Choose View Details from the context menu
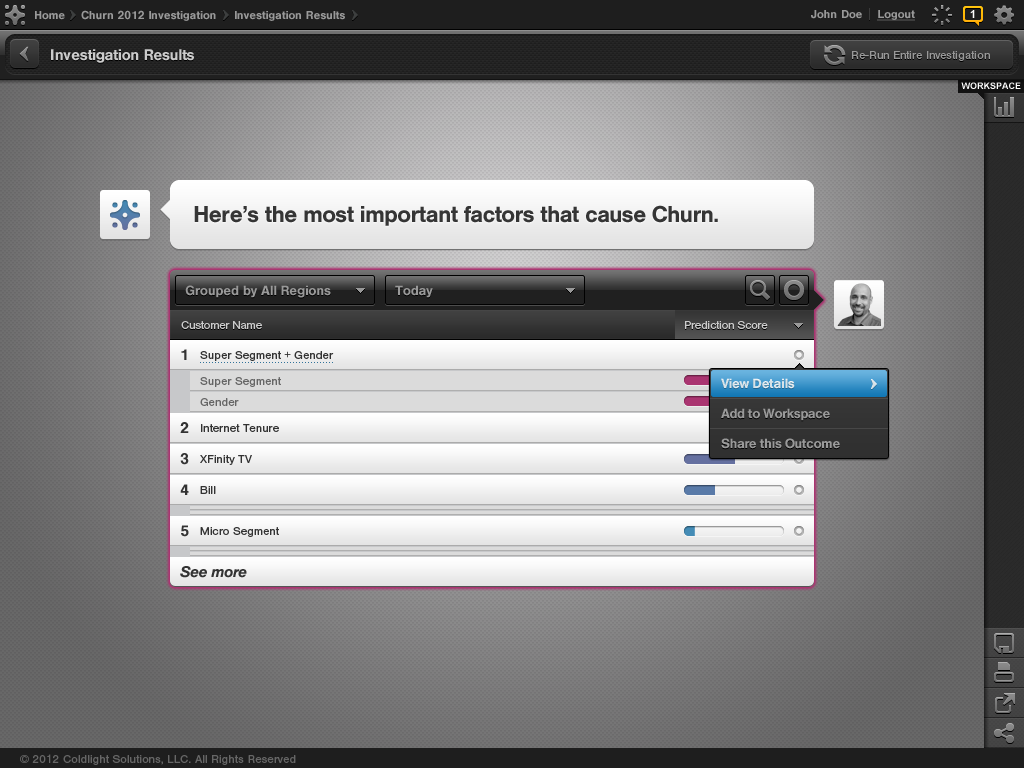 click(798, 384)
